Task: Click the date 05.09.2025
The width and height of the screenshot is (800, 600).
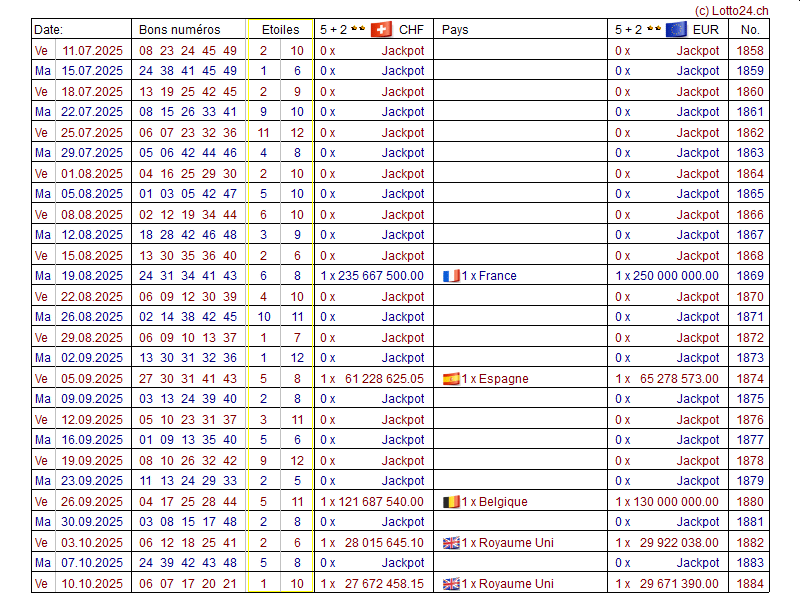Action: [x=93, y=379]
